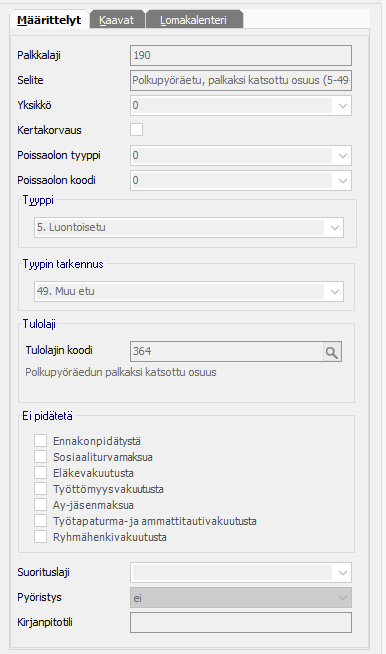The height and width of the screenshot is (654, 386).
Task: Toggle Työttömyysvakuutusta checkbox
Action: pos(40,489)
